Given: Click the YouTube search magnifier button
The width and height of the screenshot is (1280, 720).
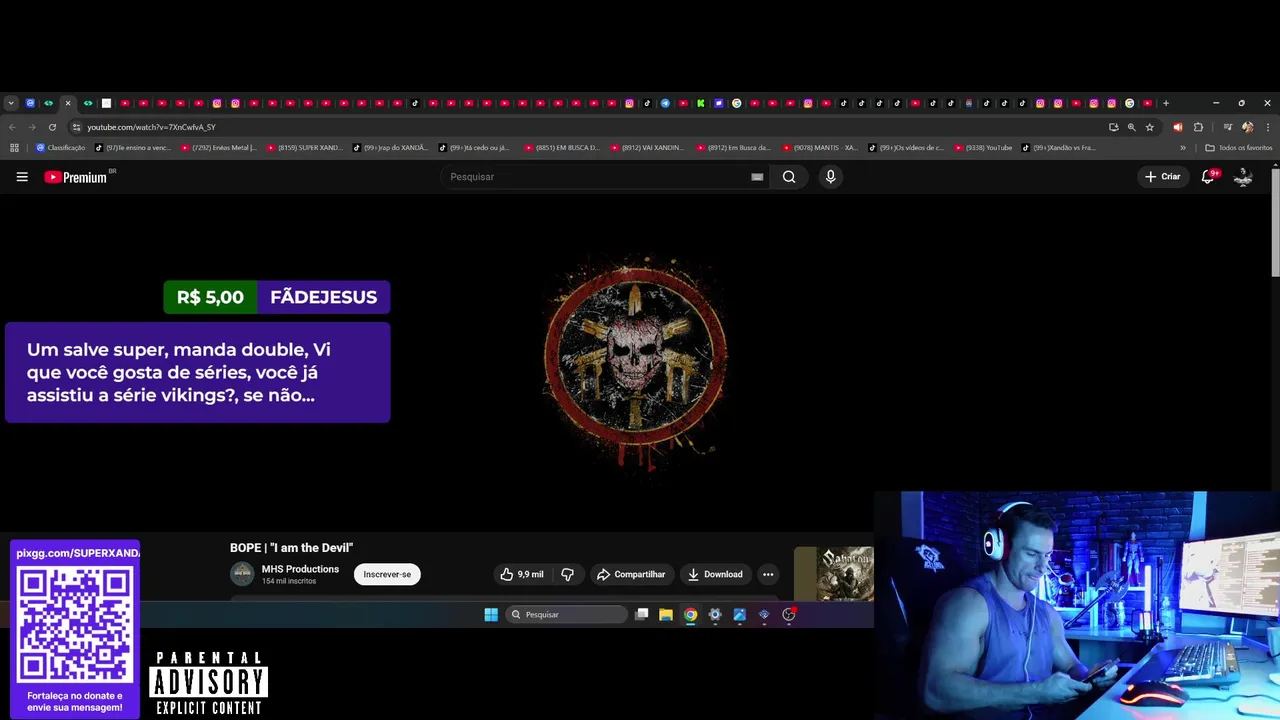Looking at the screenshot, I should (789, 177).
